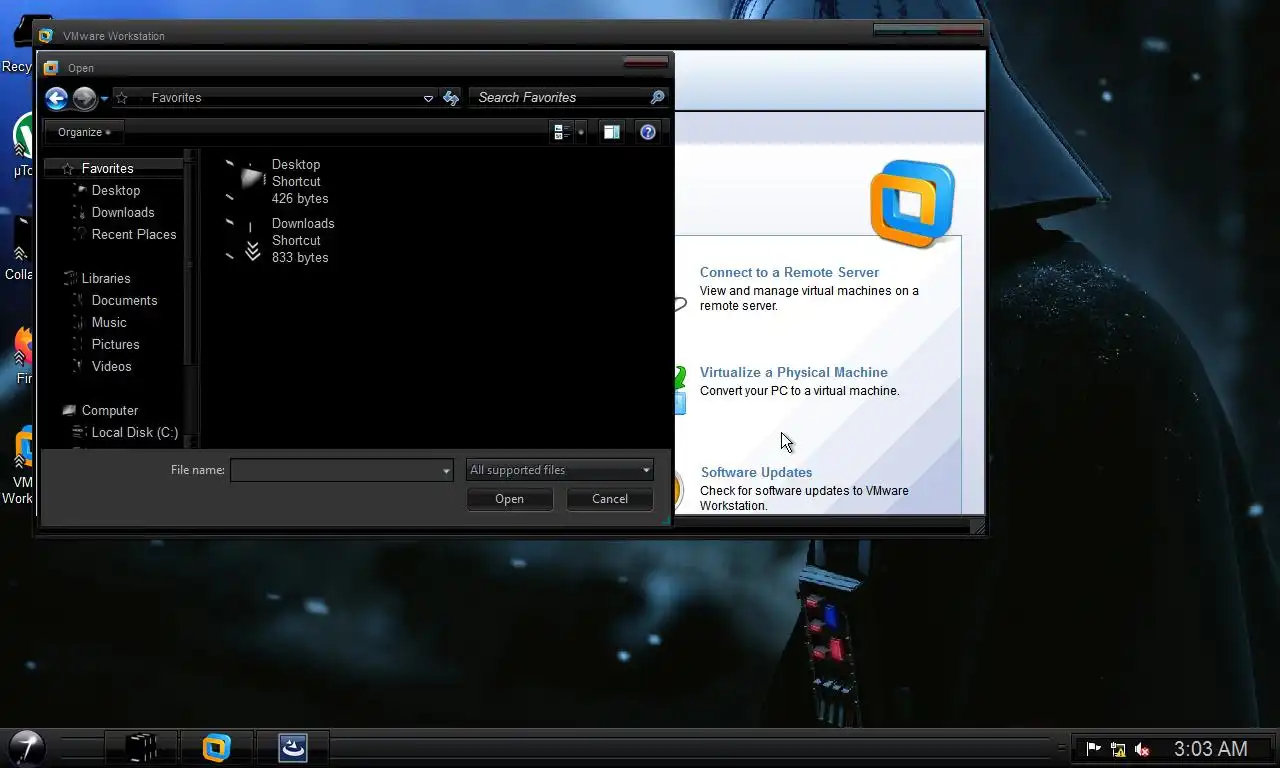
Task: Open the Videos library
Action: coord(111,366)
